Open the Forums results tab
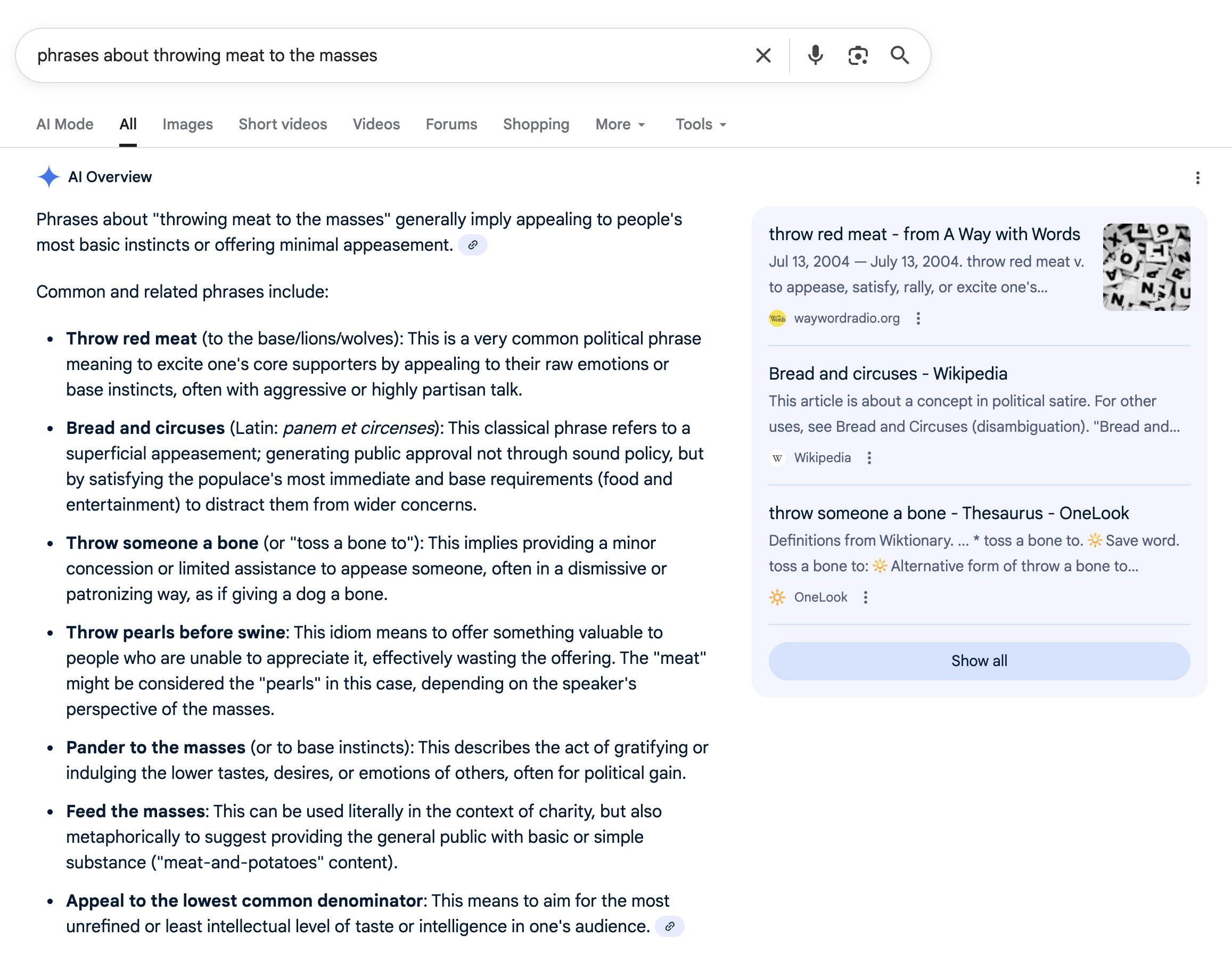The width and height of the screenshot is (1232, 953). pos(451,124)
